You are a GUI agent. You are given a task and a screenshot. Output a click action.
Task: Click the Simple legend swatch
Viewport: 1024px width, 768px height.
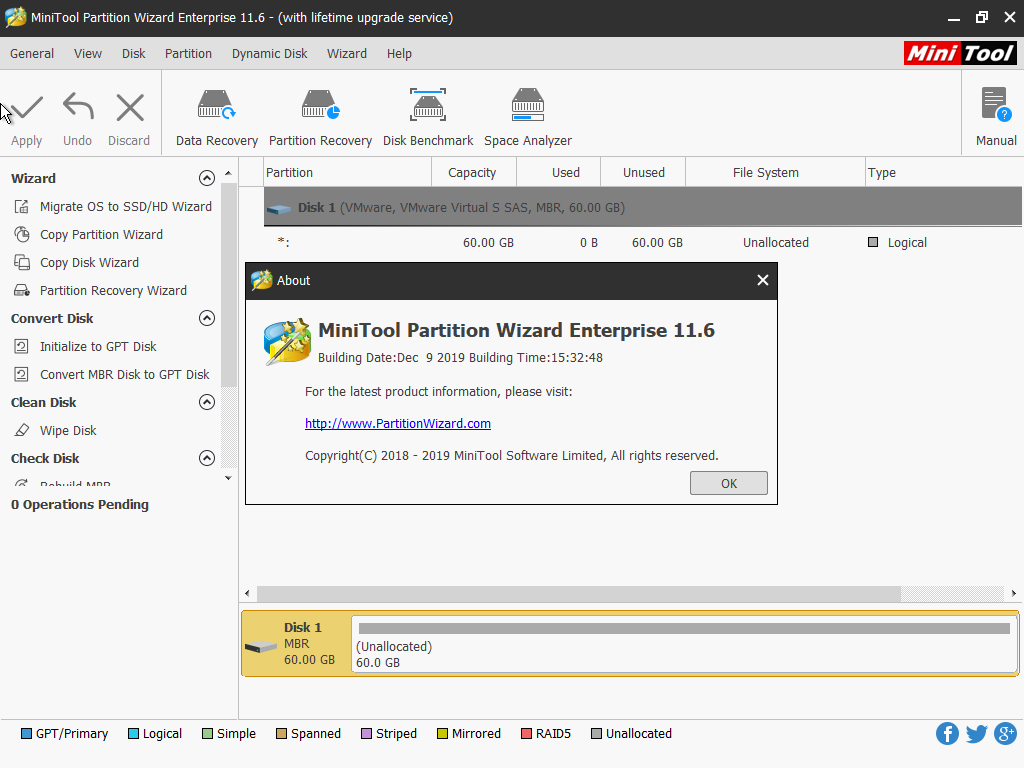point(208,733)
